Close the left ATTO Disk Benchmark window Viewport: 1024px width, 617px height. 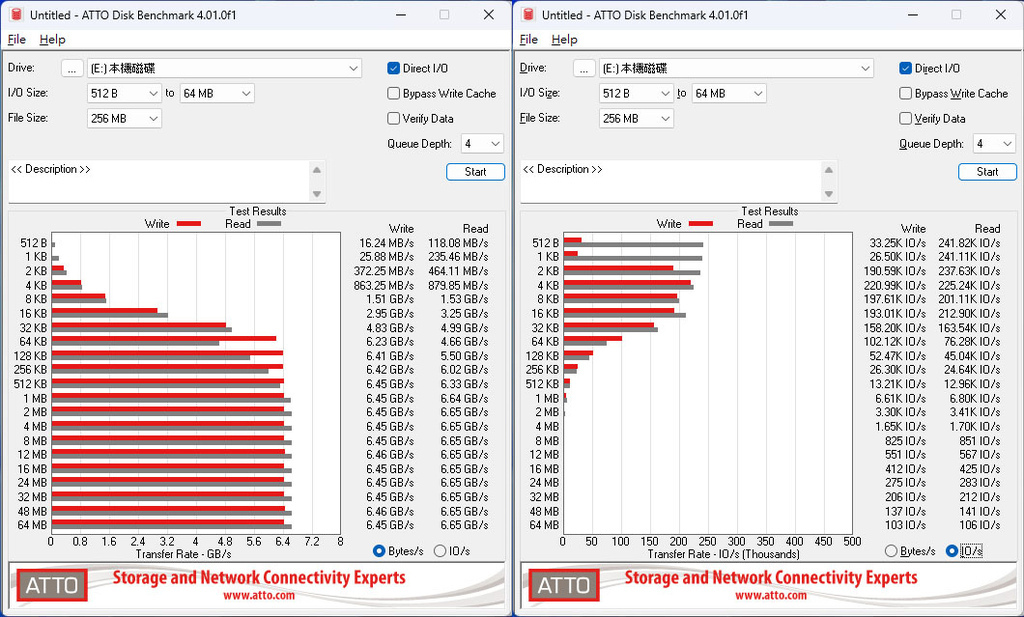click(x=488, y=14)
